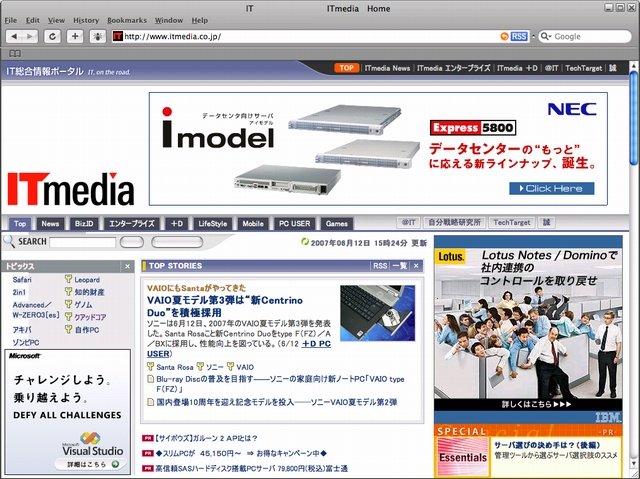Add bookmark with the plus button
Screen dimensions: 640x479
tap(75, 36)
